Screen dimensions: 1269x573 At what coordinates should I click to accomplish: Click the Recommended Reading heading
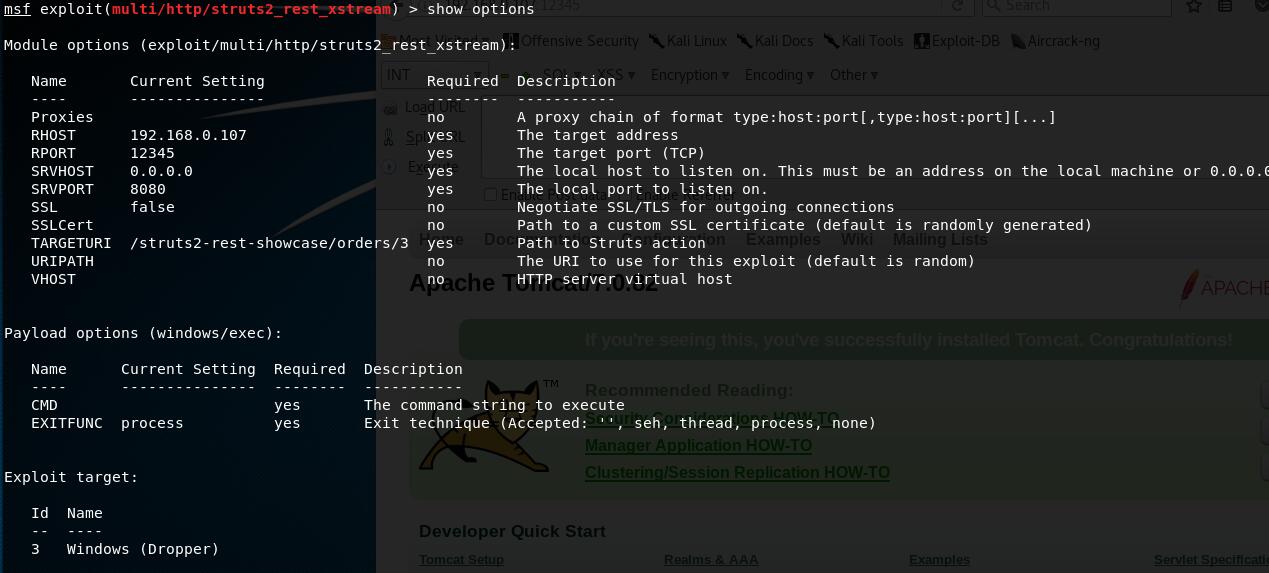click(689, 390)
